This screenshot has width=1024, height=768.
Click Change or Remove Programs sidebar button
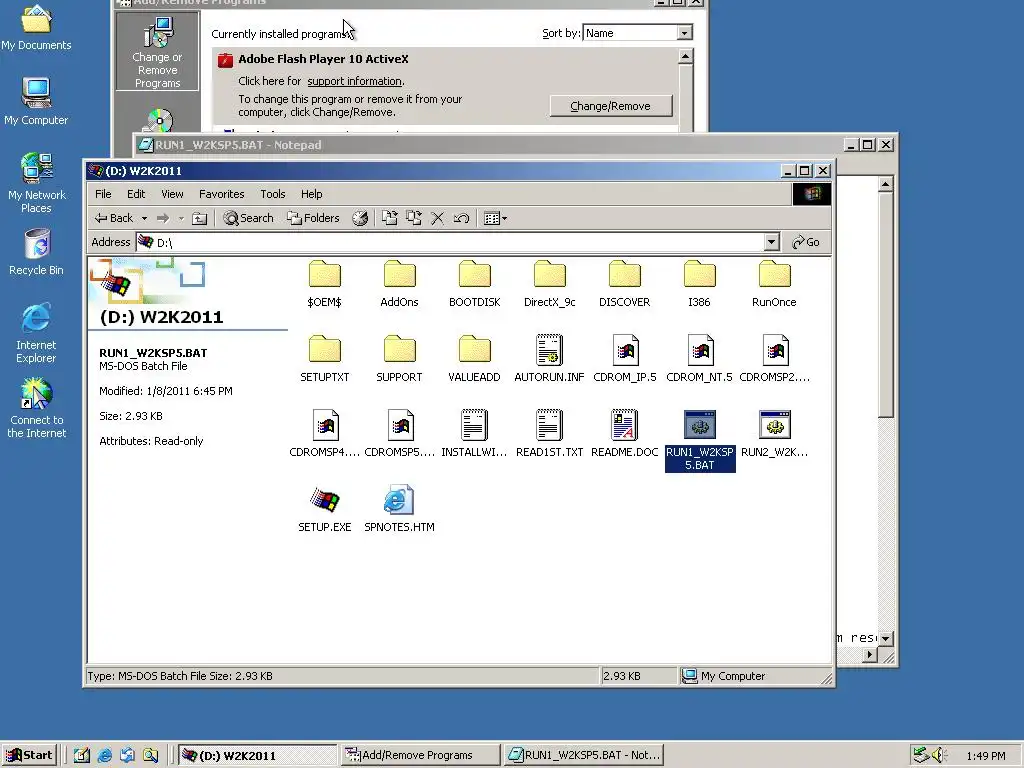click(157, 51)
